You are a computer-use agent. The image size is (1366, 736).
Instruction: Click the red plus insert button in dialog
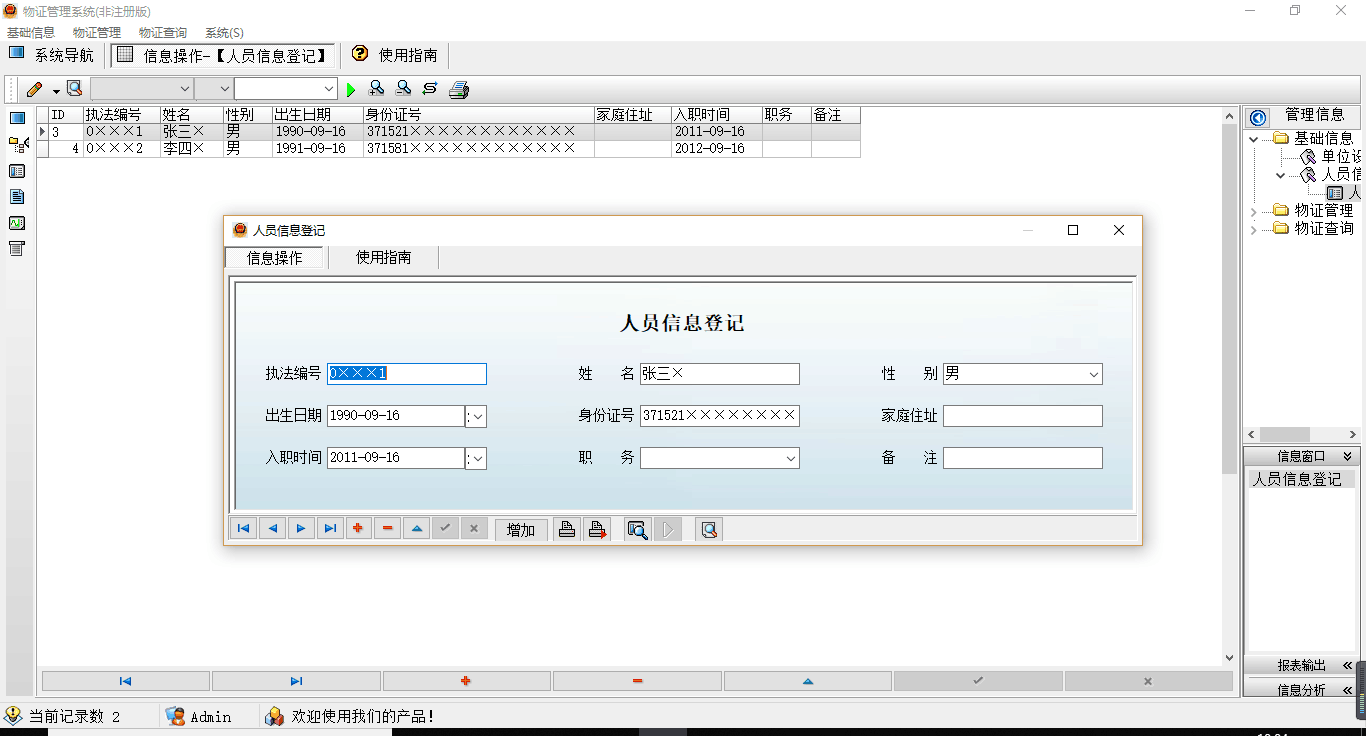pos(359,529)
